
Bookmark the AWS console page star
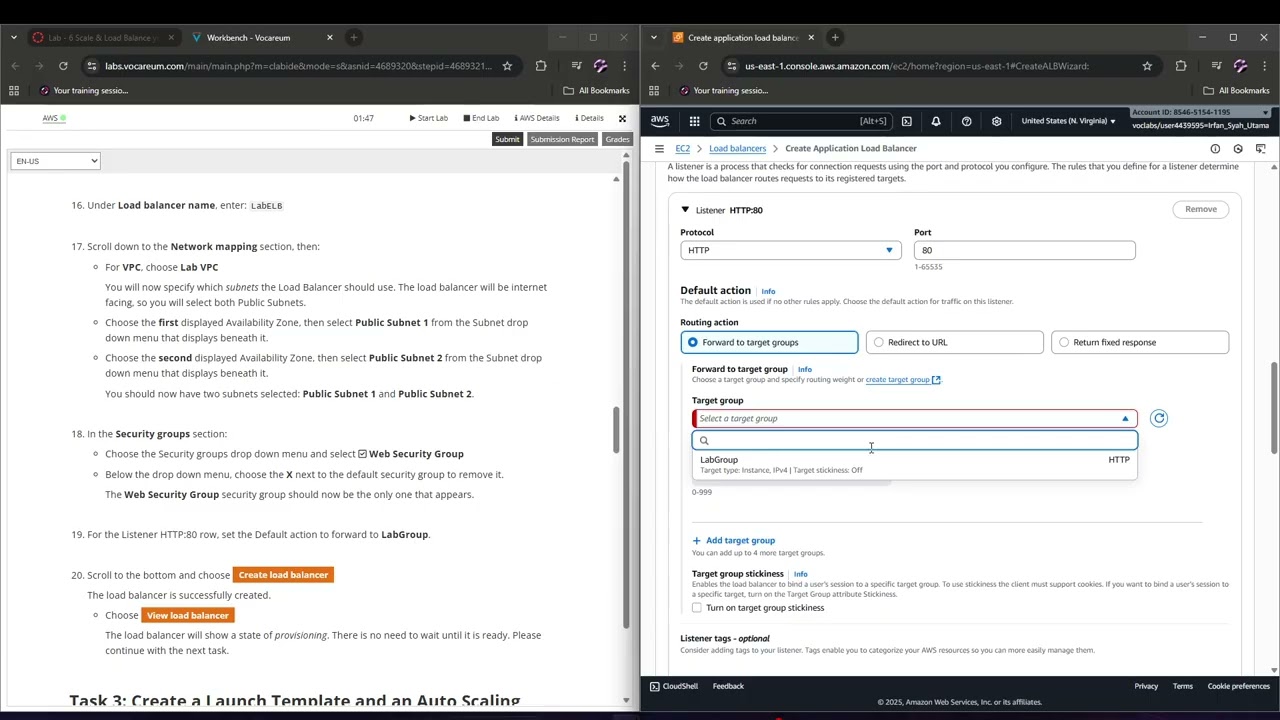[1147, 66]
